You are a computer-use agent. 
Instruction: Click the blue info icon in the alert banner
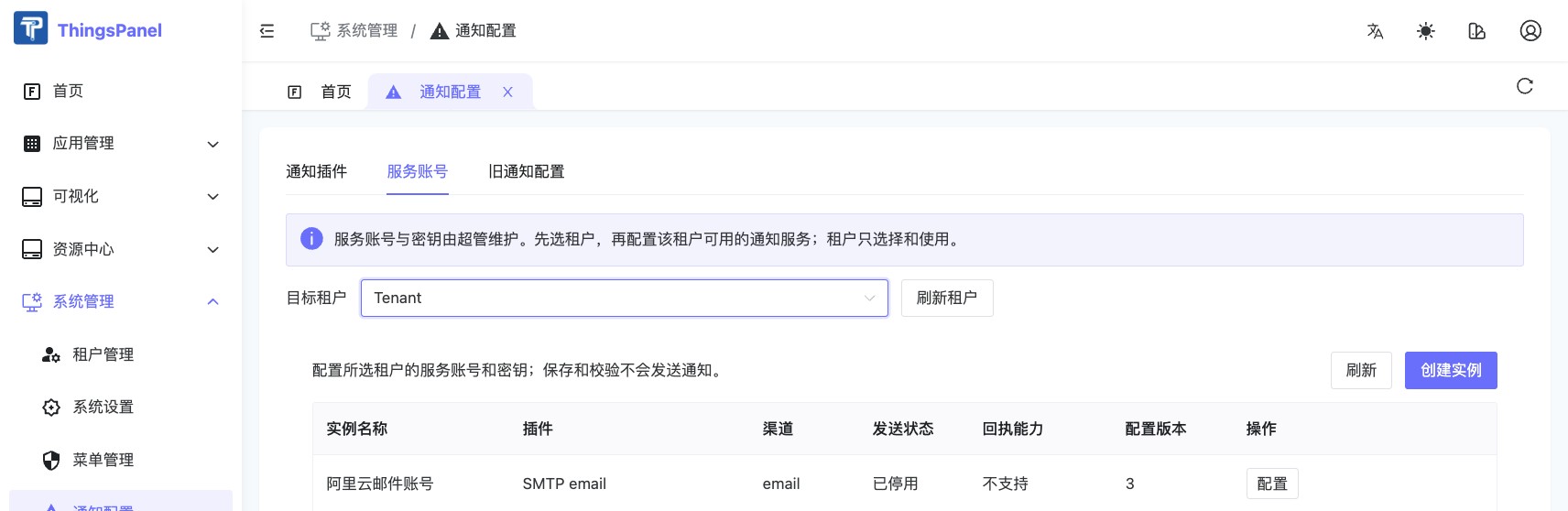tap(311, 239)
